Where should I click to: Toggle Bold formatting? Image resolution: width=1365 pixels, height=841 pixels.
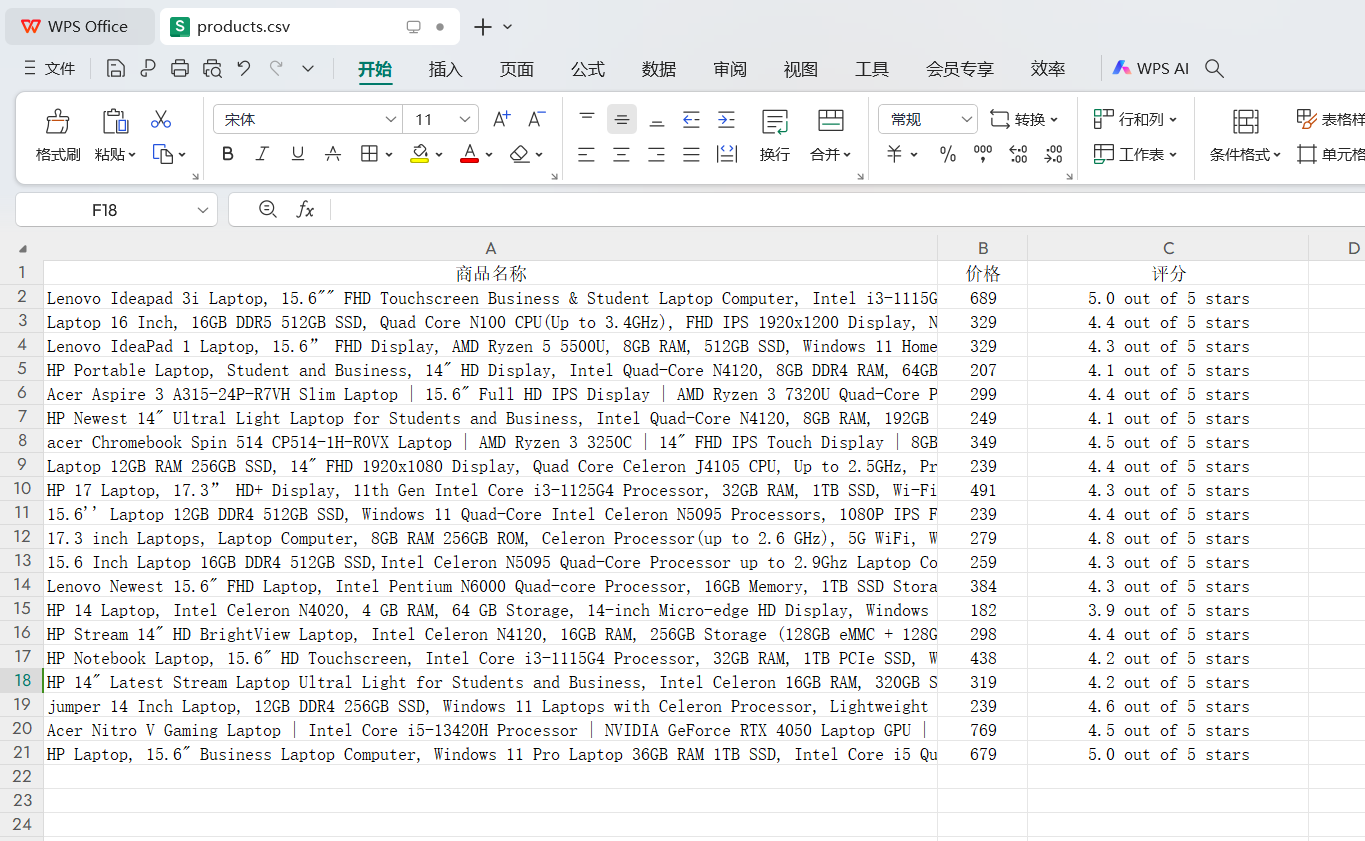[x=228, y=154]
